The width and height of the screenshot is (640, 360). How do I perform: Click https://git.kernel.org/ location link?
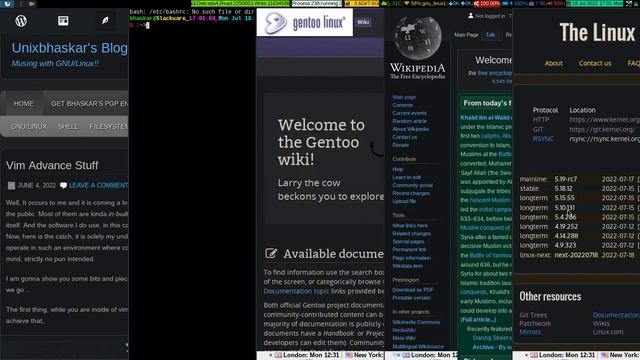click(x=602, y=129)
